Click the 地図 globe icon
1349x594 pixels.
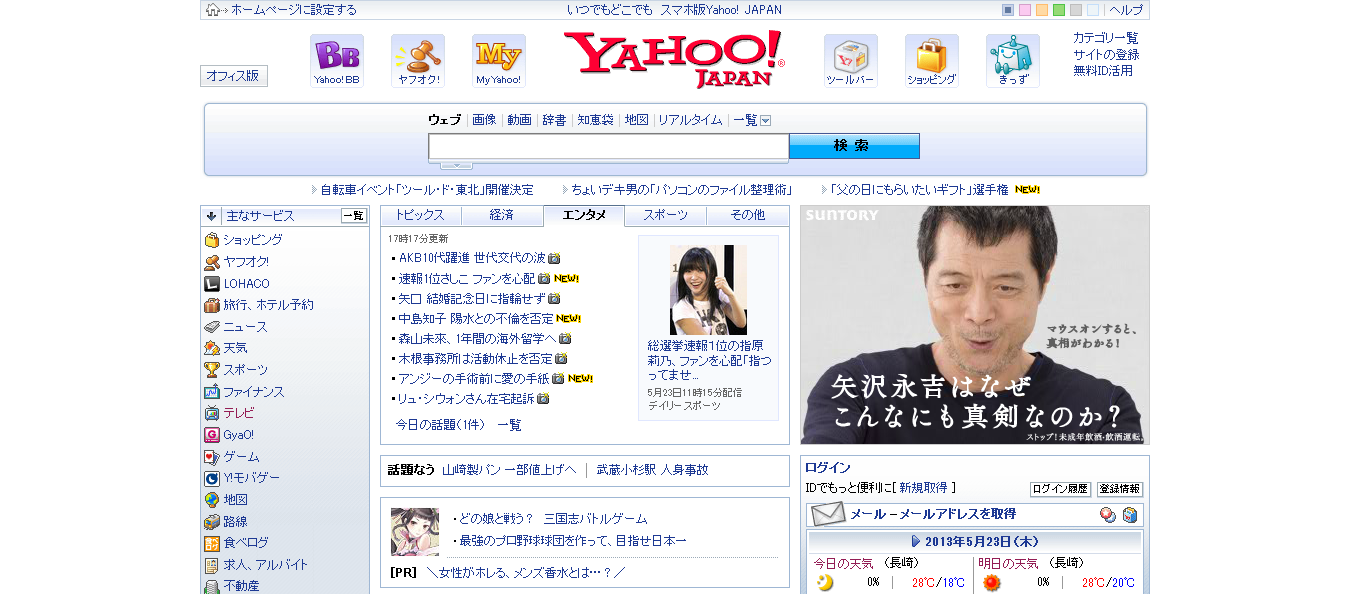pyautogui.click(x=212, y=500)
